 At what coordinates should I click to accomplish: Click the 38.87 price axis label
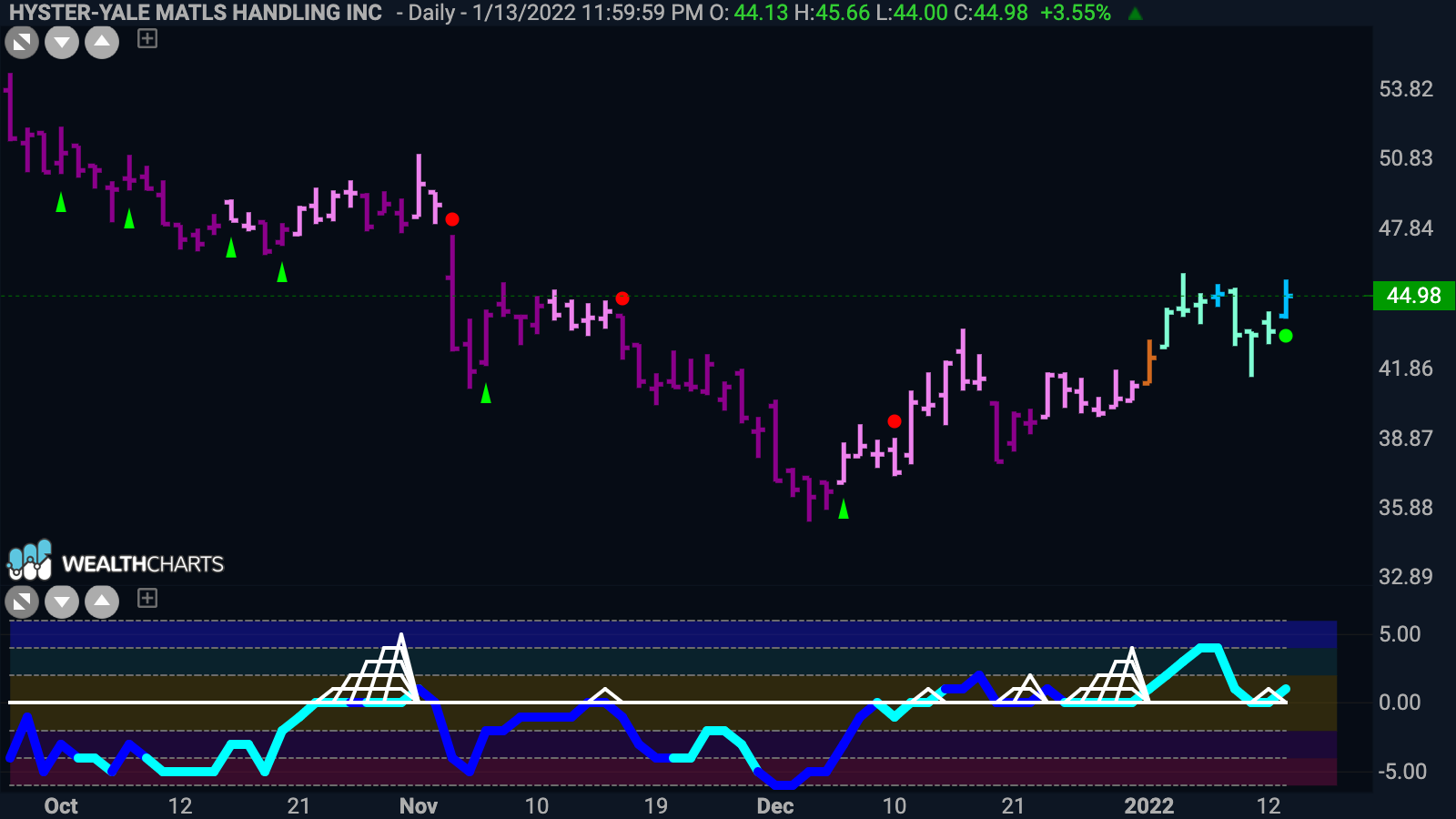pos(1406,439)
